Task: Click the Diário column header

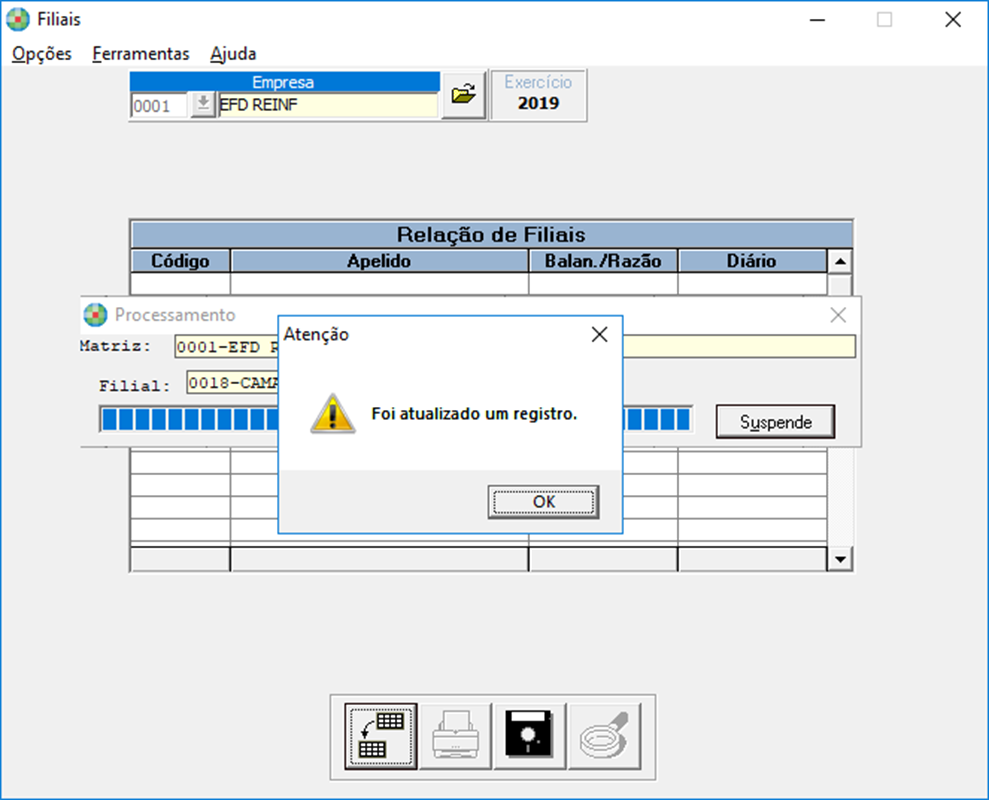Action: click(x=752, y=261)
